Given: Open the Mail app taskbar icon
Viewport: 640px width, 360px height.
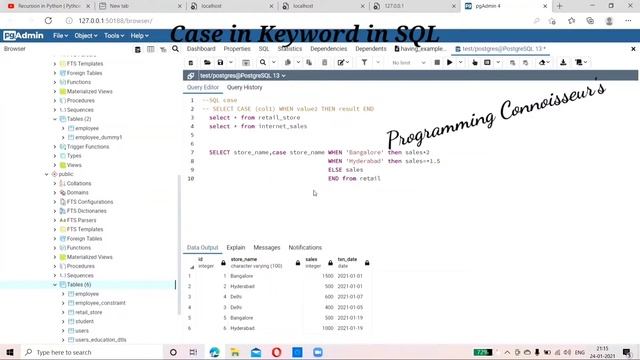Looking at the screenshot, I should [256, 352].
